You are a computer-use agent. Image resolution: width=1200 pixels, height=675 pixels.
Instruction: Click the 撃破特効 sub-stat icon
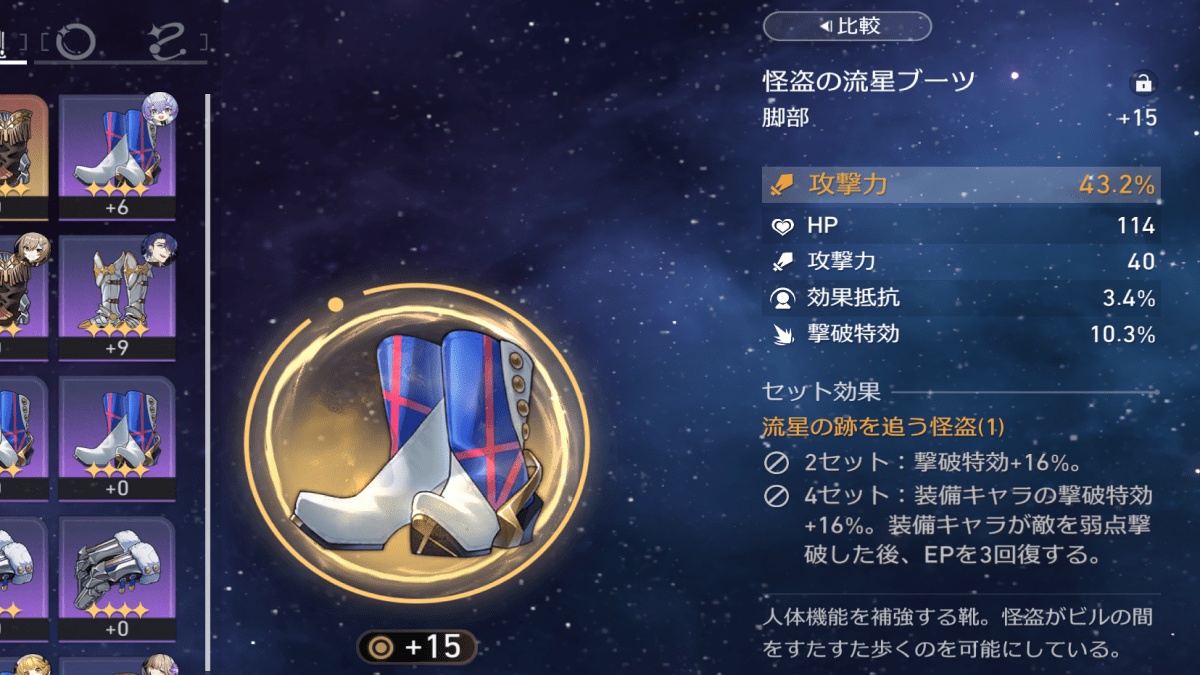pyautogui.click(x=783, y=334)
